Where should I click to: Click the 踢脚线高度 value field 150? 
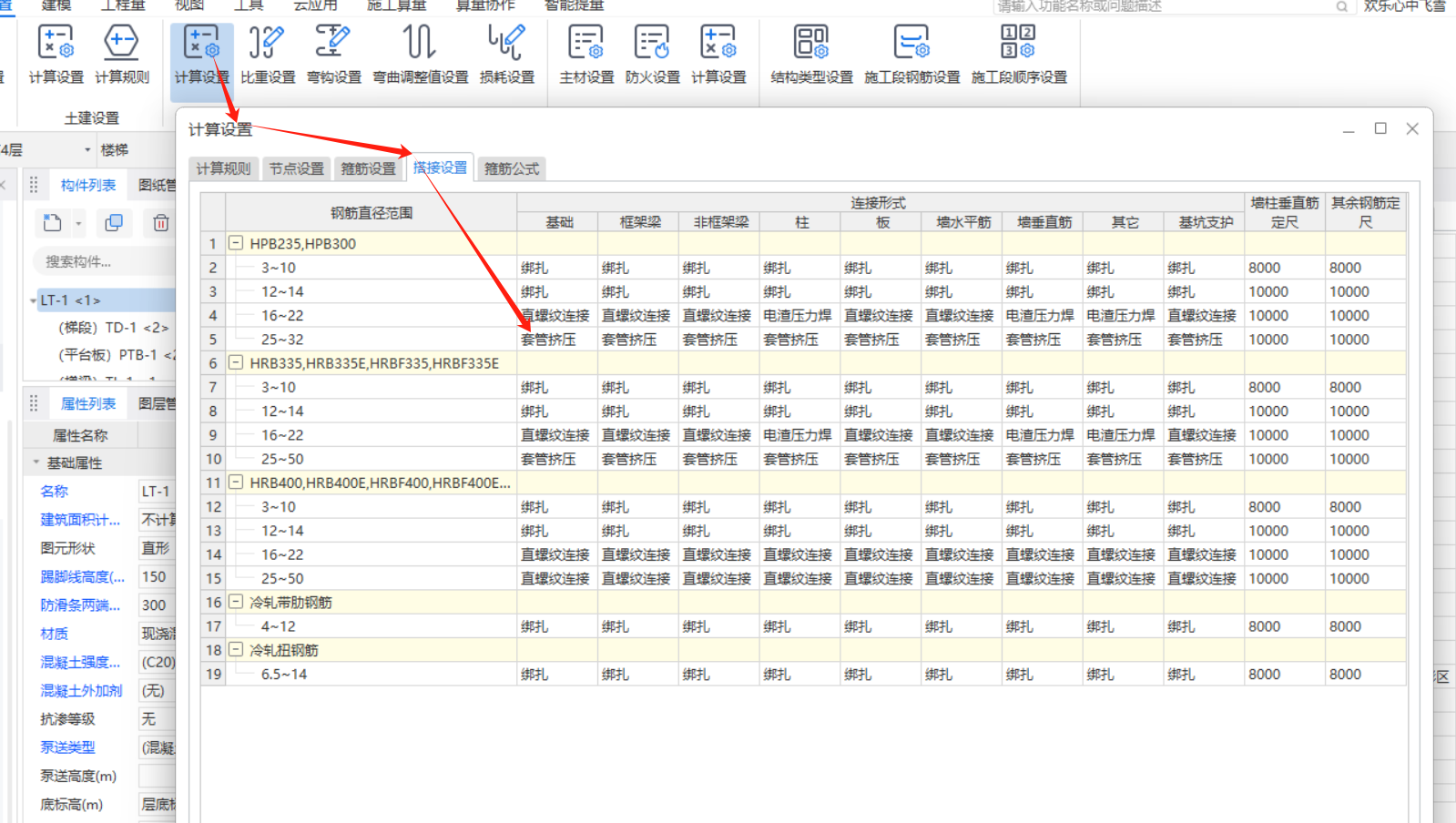click(x=157, y=576)
